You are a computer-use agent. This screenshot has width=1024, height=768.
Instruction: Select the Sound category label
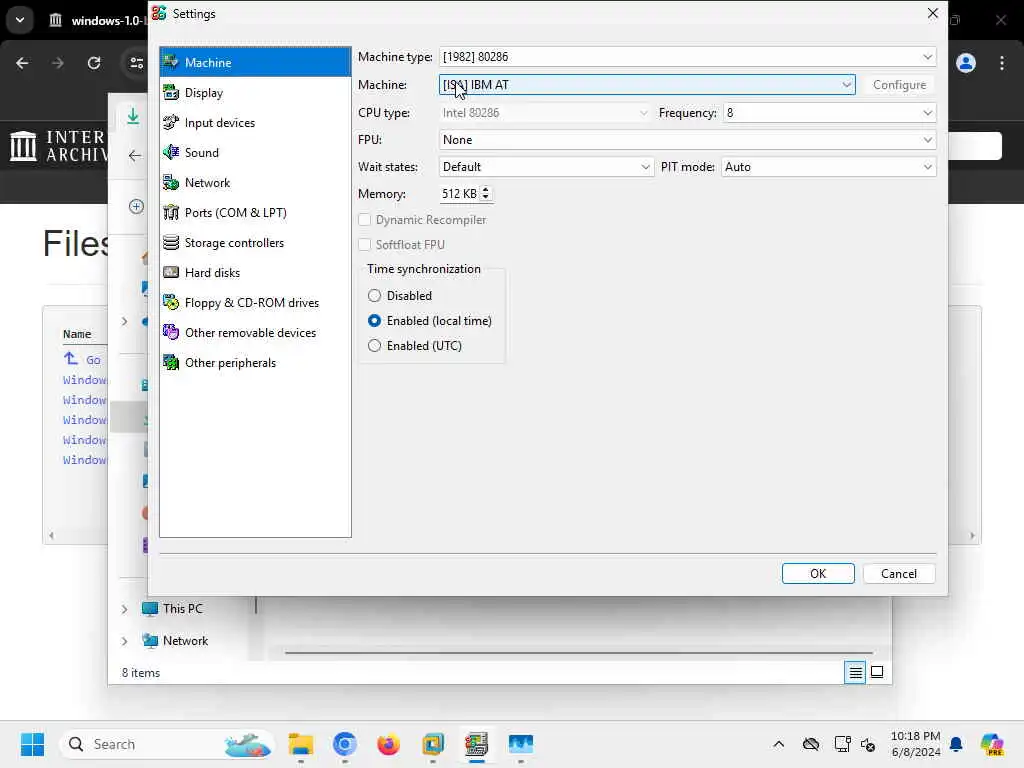coord(202,153)
